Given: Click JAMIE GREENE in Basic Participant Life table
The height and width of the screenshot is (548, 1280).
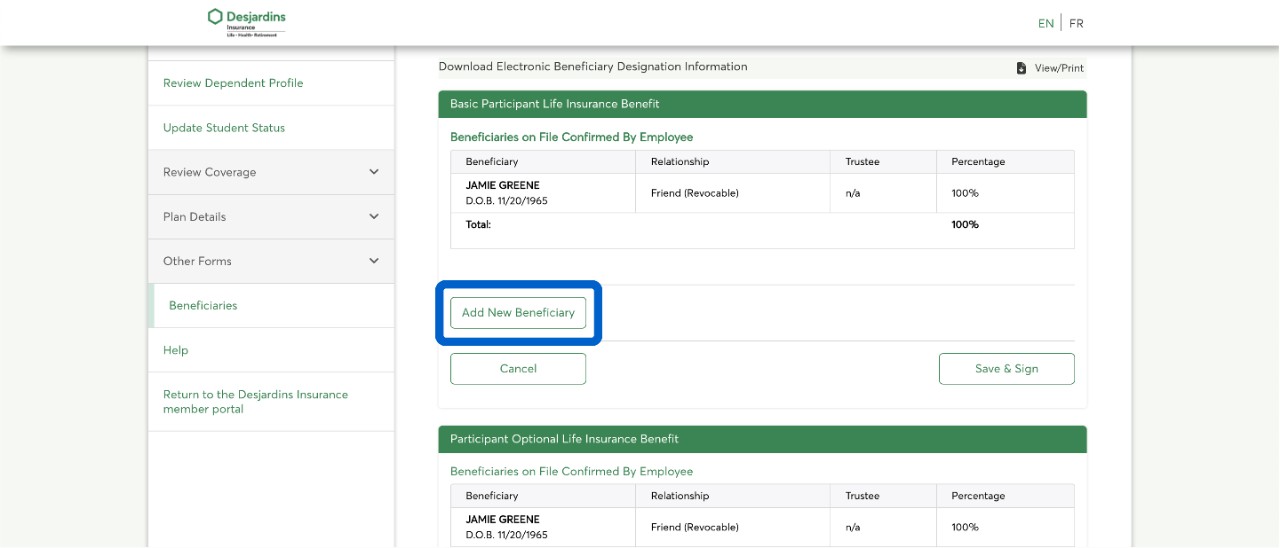Looking at the screenshot, I should pos(502,186).
